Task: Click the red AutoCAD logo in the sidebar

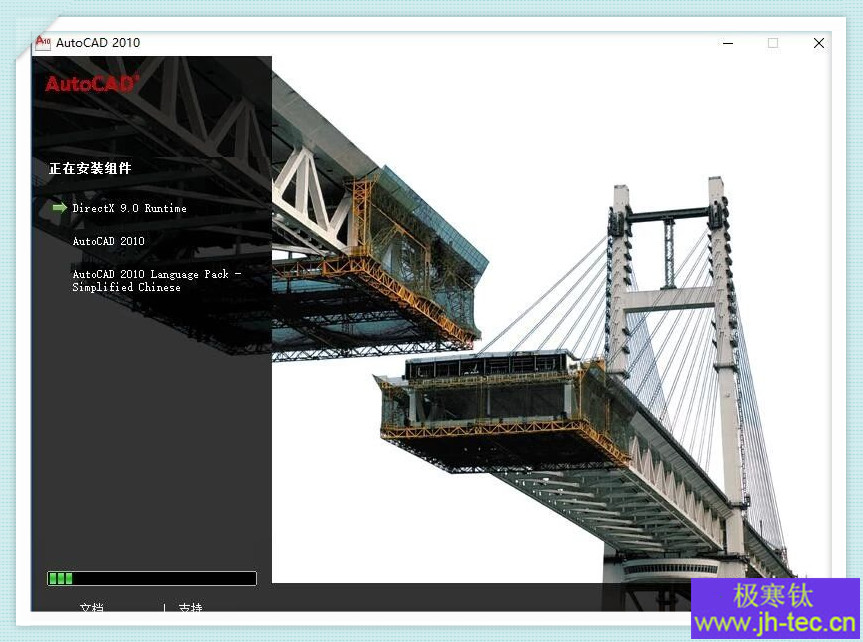Action: pyautogui.click(x=92, y=84)
